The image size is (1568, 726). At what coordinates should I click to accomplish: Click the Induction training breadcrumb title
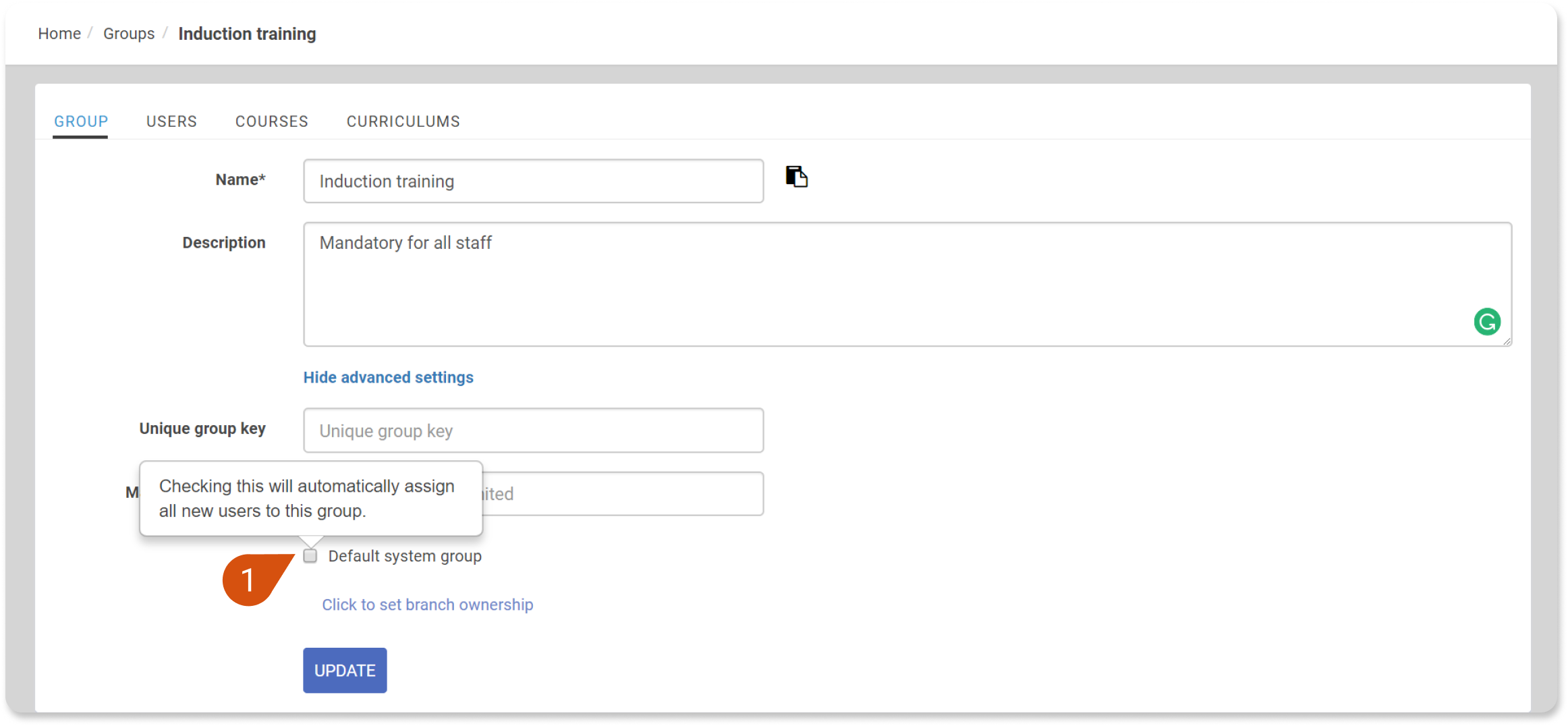coord(247,34)
